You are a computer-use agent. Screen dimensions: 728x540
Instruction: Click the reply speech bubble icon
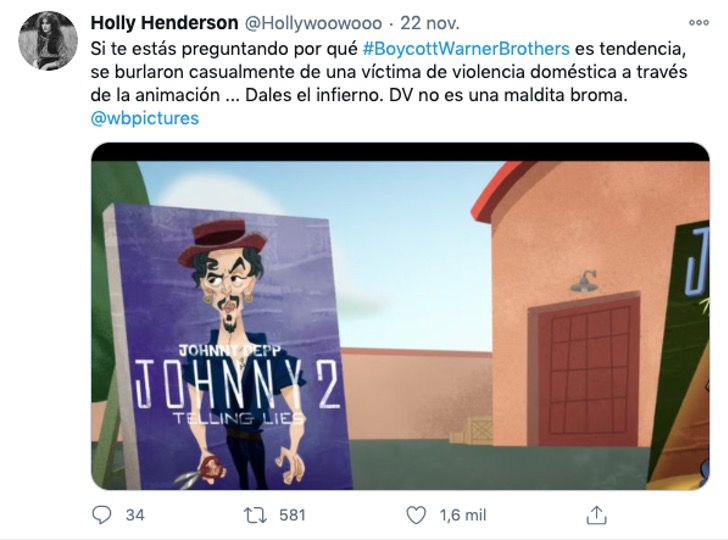tap(102, 514)
